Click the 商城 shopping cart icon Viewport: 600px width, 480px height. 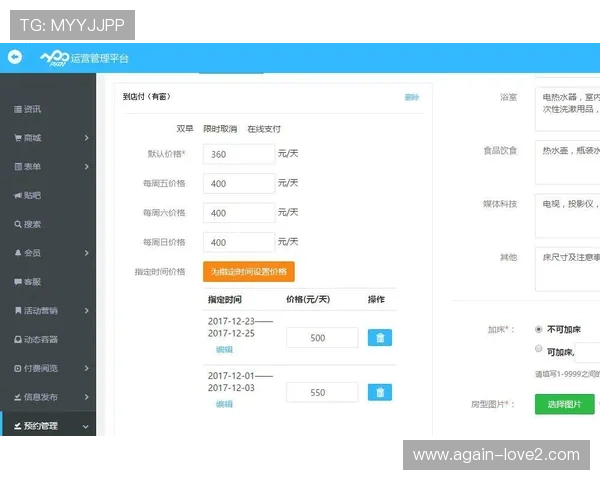pyautogui.click(x=18, y=138)
